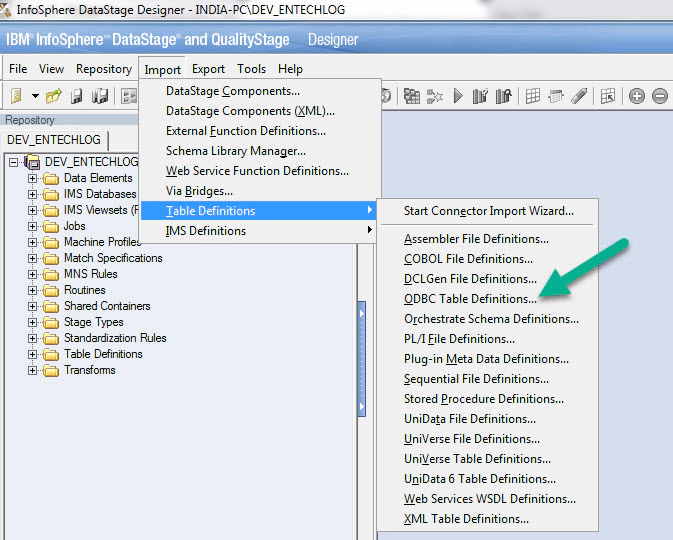Select Via Bridges... menu item

[x=259, y=191]
